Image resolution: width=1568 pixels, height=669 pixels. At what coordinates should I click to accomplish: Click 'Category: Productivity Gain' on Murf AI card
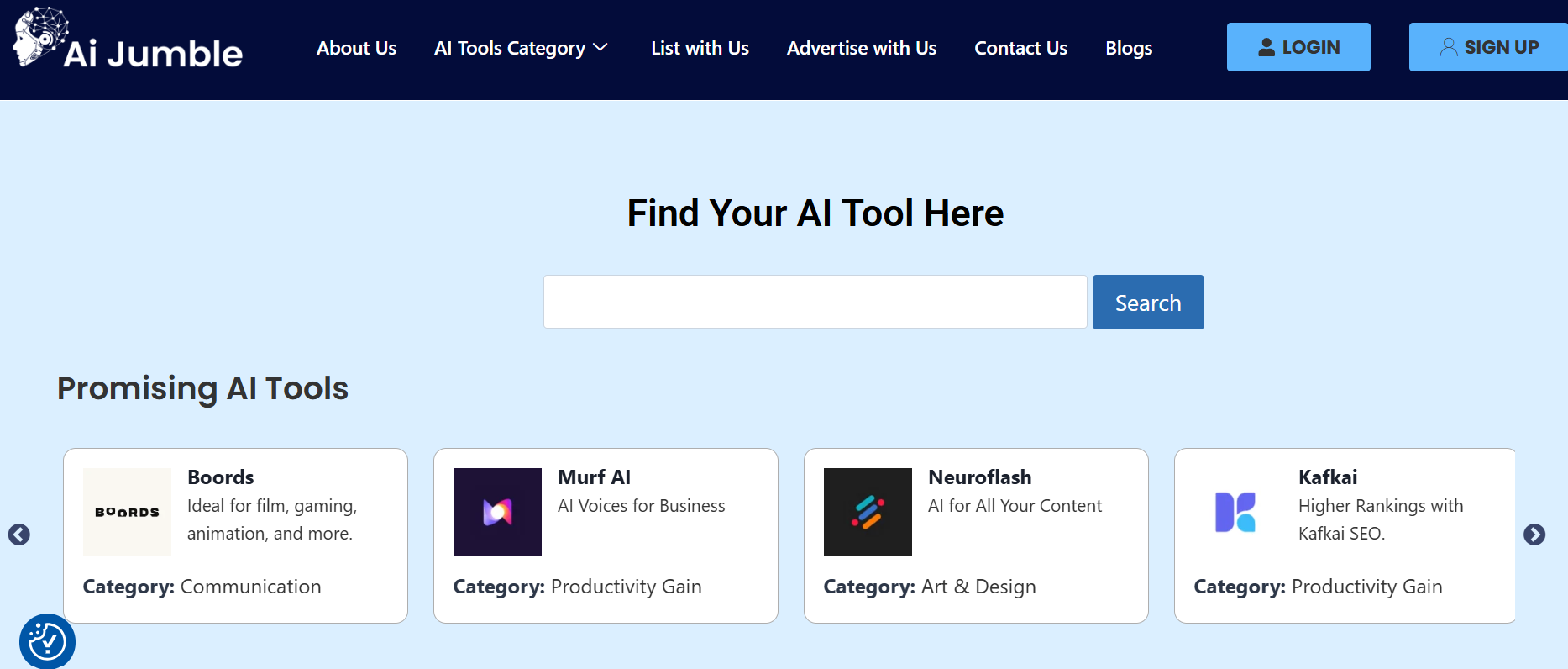click(x=577, y=587)
